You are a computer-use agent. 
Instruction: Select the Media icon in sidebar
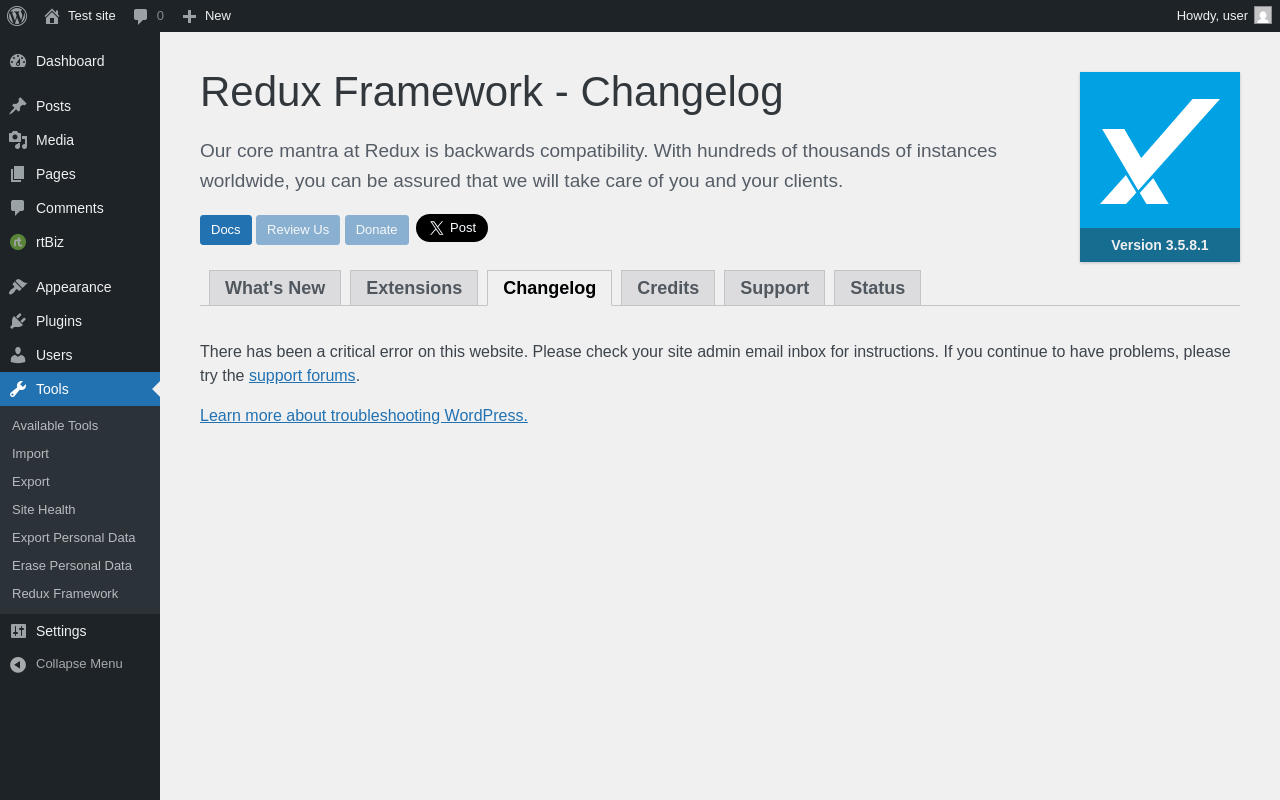point(18,140)
